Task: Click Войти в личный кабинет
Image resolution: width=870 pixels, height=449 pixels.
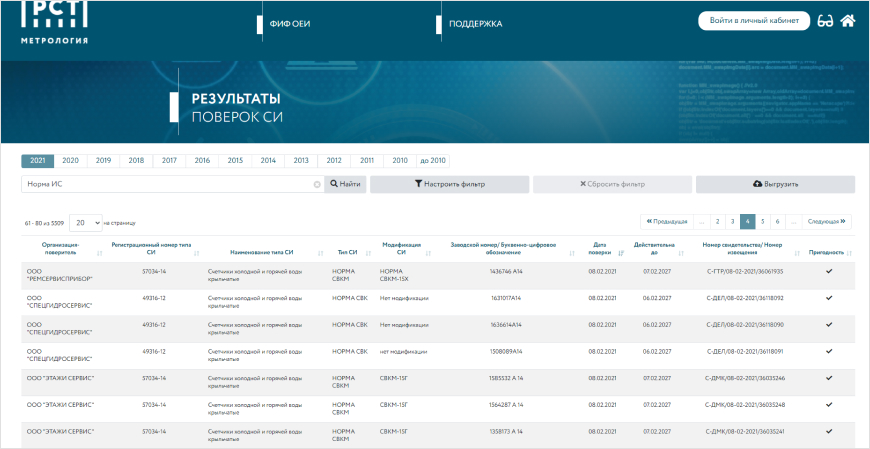Action: click(x=753, y=21)
